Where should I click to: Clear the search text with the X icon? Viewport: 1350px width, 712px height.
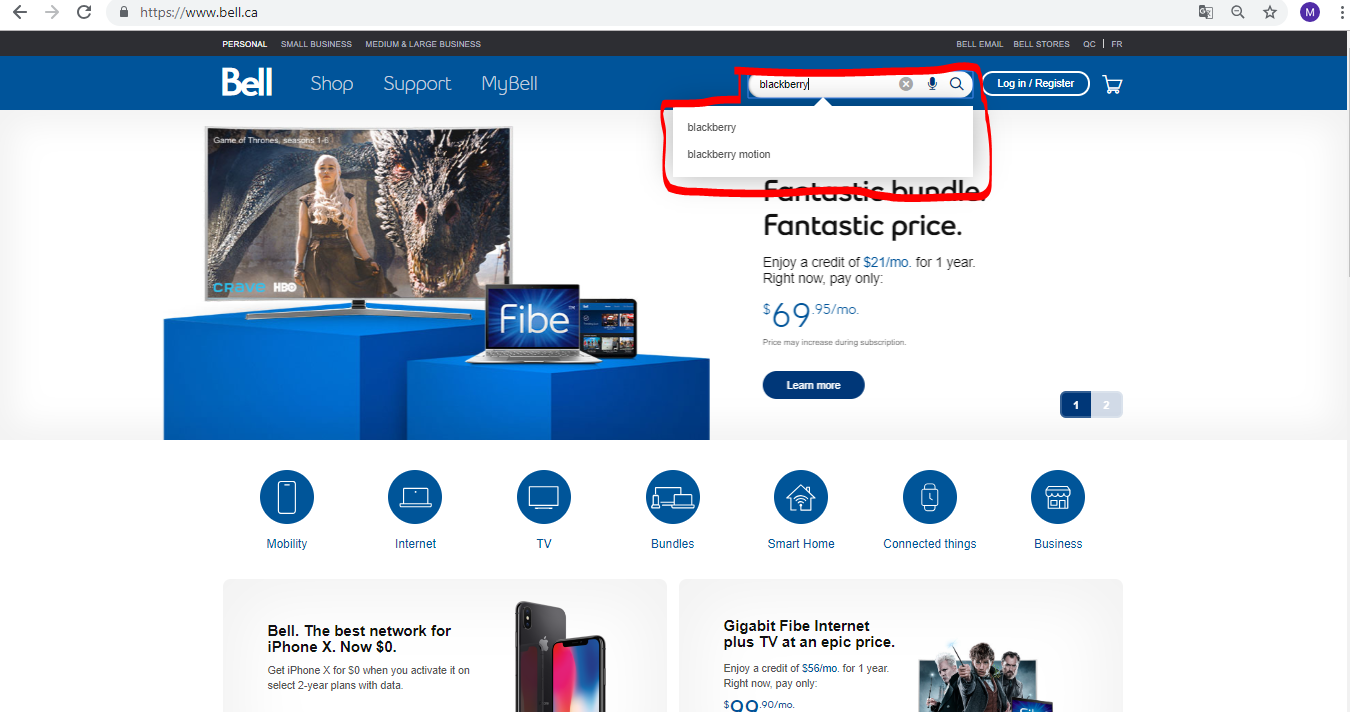coord(906,84)
